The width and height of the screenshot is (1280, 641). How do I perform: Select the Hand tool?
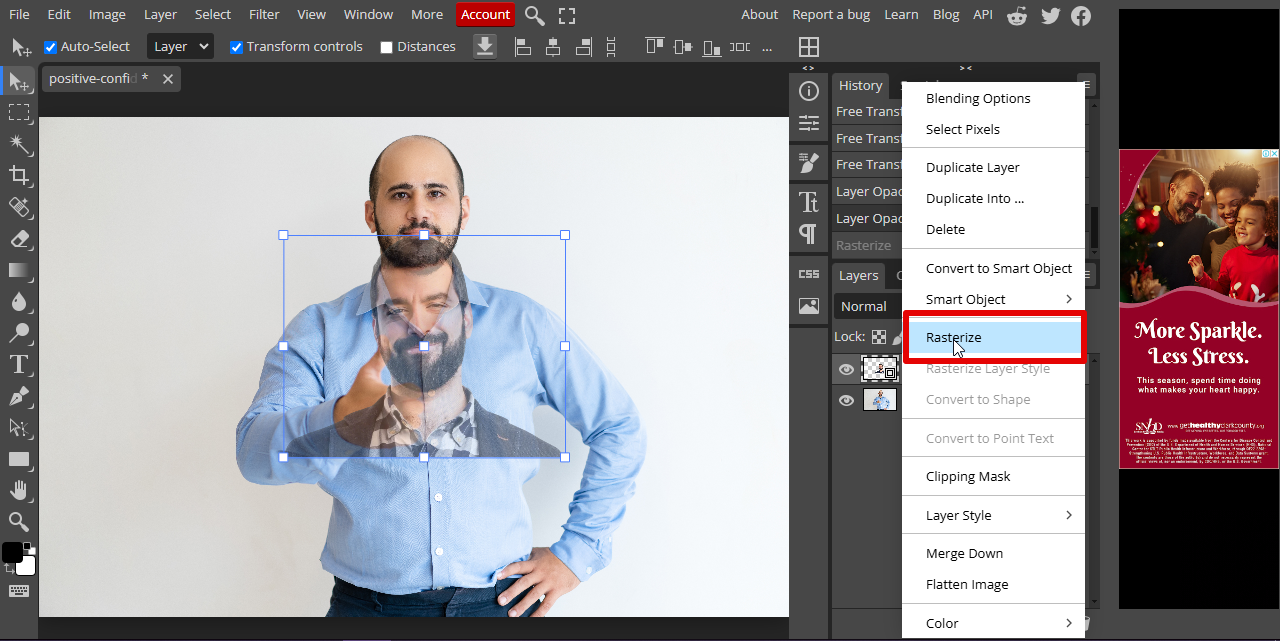tap(19, 490)
